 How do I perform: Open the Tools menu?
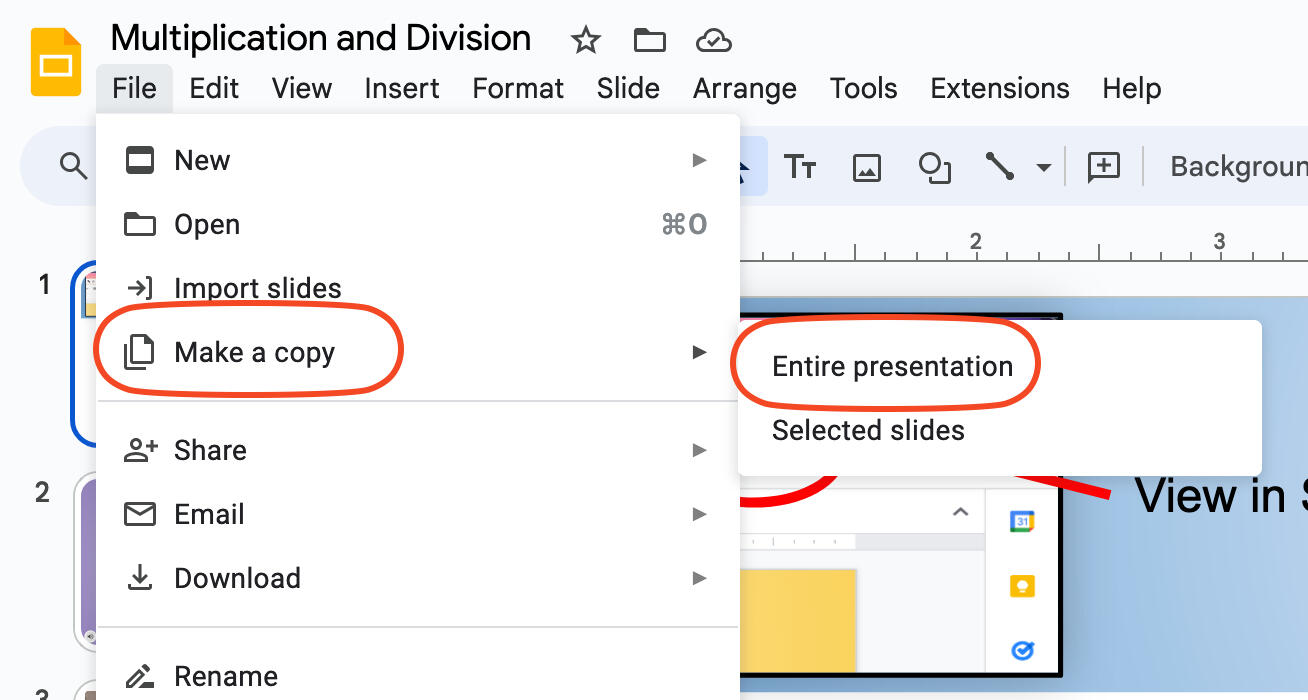coord(863,88)
